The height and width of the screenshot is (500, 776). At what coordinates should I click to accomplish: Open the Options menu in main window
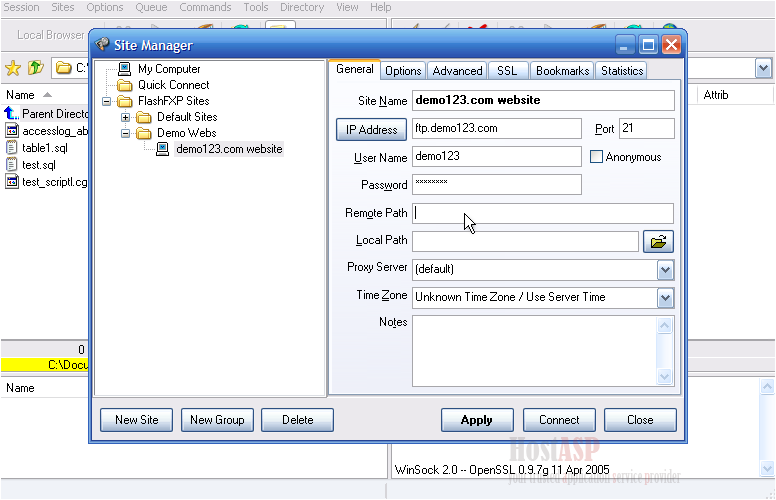[x=104, y=7]
